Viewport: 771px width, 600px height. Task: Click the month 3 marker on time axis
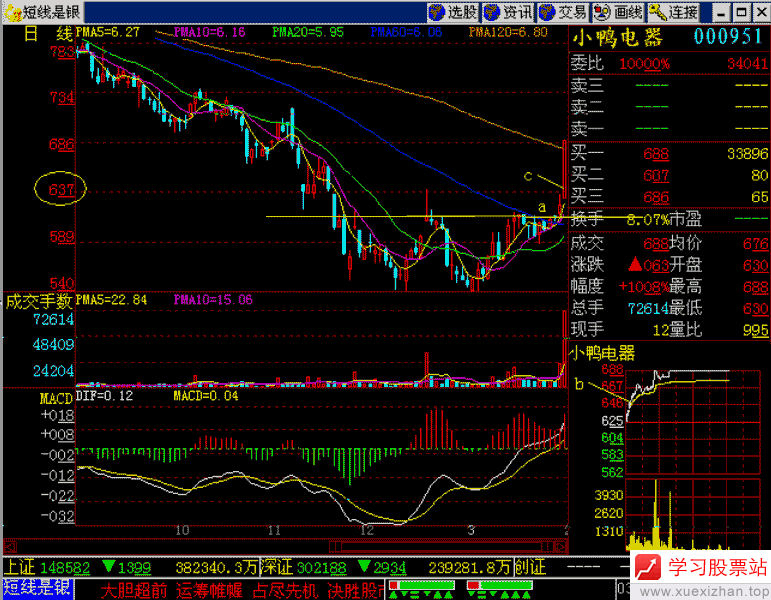tap(471, 531)
